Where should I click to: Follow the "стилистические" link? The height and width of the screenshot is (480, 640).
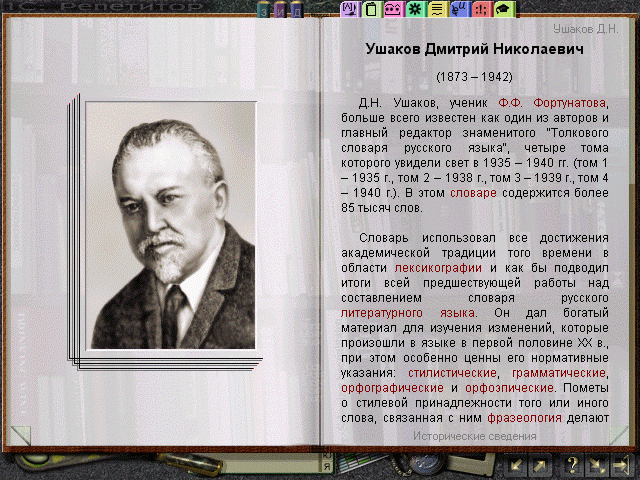452,373
